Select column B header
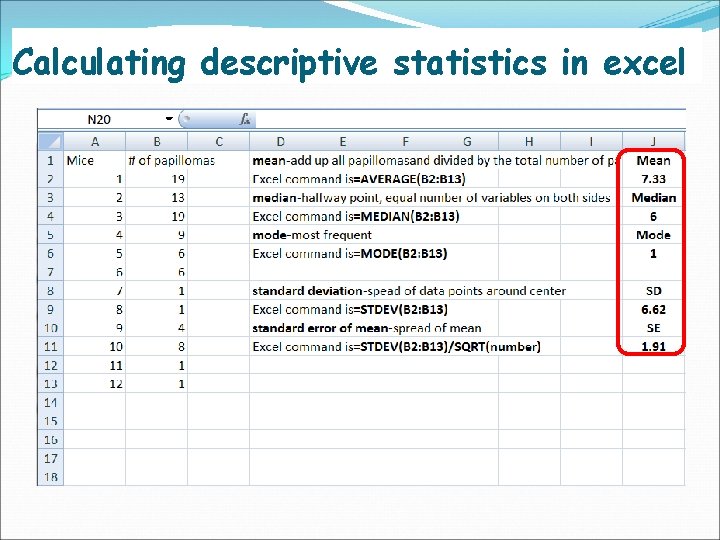This screenshot has height=540, width=720. pyautogui.click(x=157, y=141)
